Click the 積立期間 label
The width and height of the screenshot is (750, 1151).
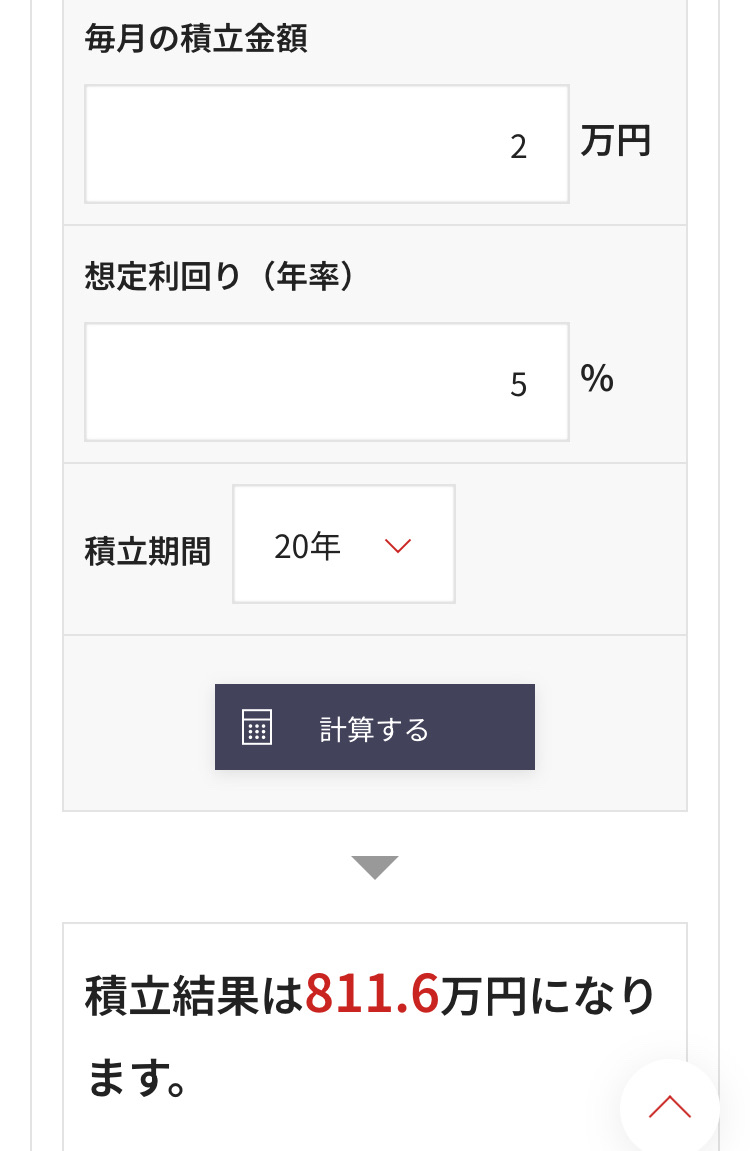(148, 551)
